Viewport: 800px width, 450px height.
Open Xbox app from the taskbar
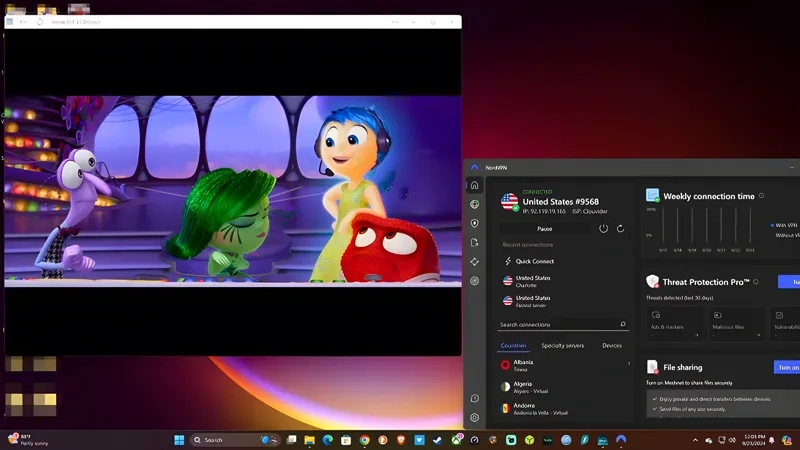456,440
